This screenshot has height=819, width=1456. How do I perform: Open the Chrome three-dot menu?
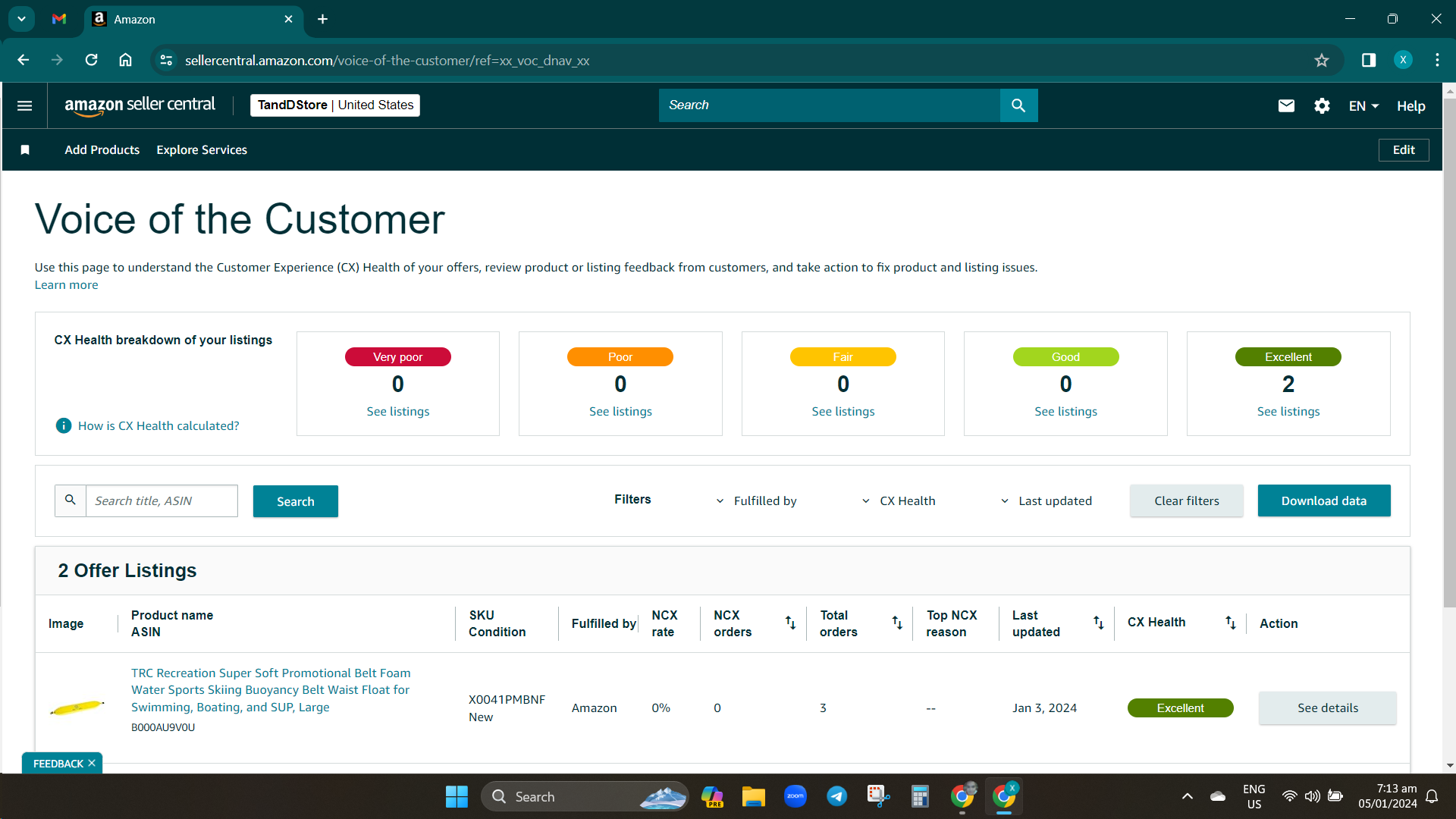point(1437,60)
